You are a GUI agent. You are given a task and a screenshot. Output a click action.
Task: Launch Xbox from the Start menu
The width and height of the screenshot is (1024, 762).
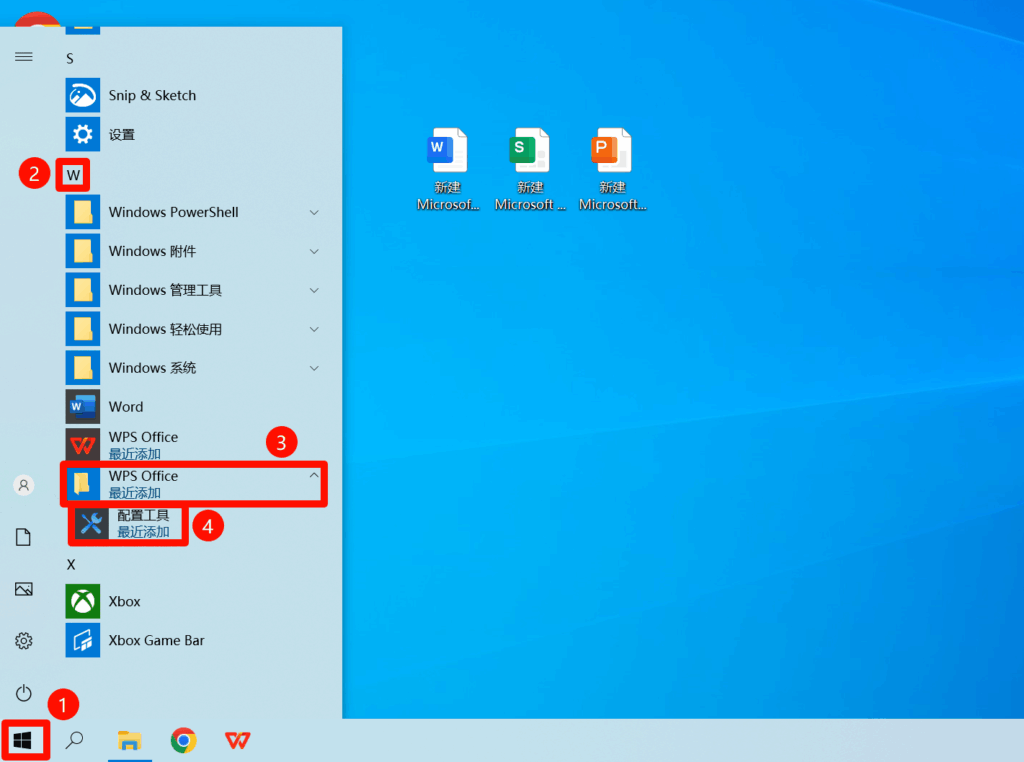coord(124,602)
